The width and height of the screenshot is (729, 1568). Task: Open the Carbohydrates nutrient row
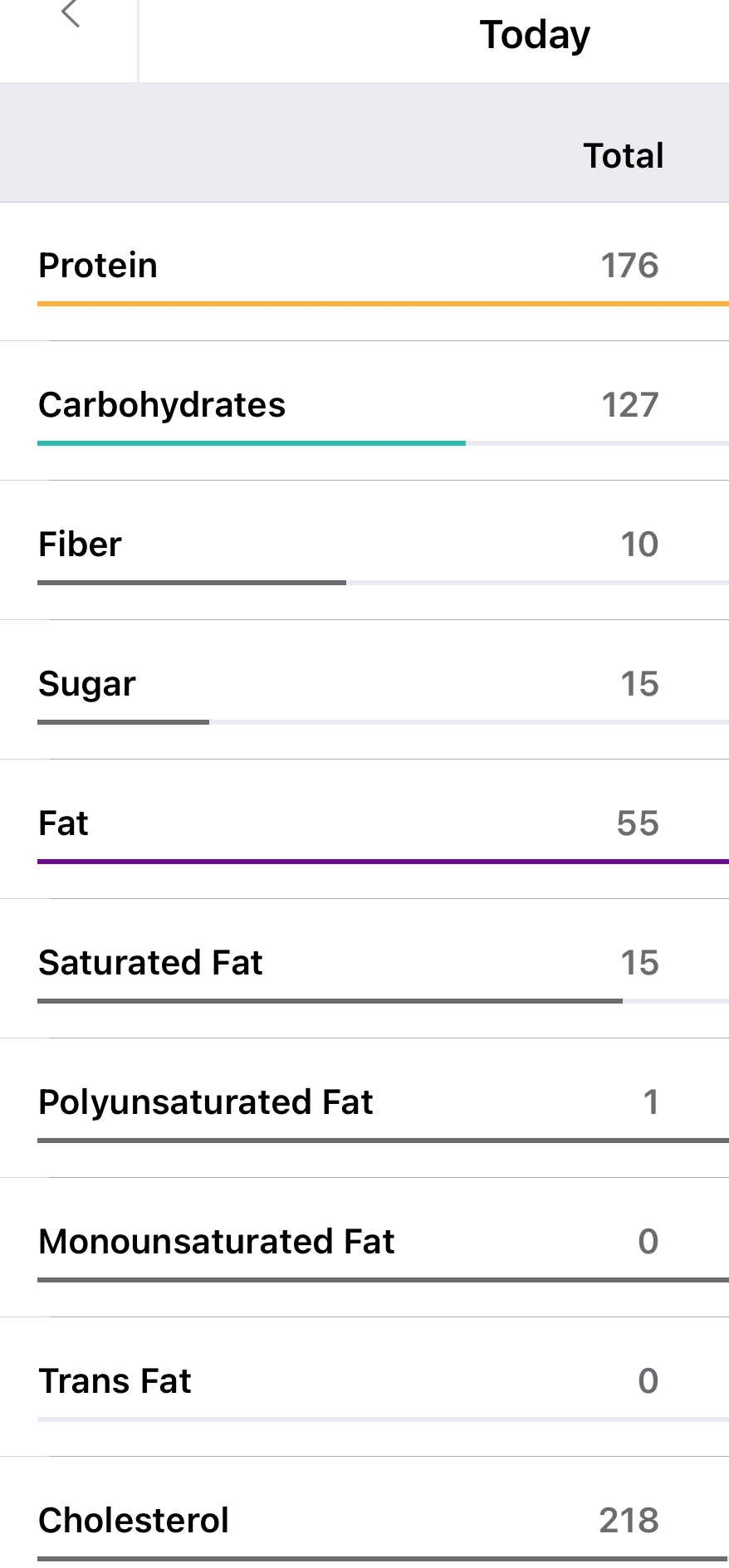162,405
